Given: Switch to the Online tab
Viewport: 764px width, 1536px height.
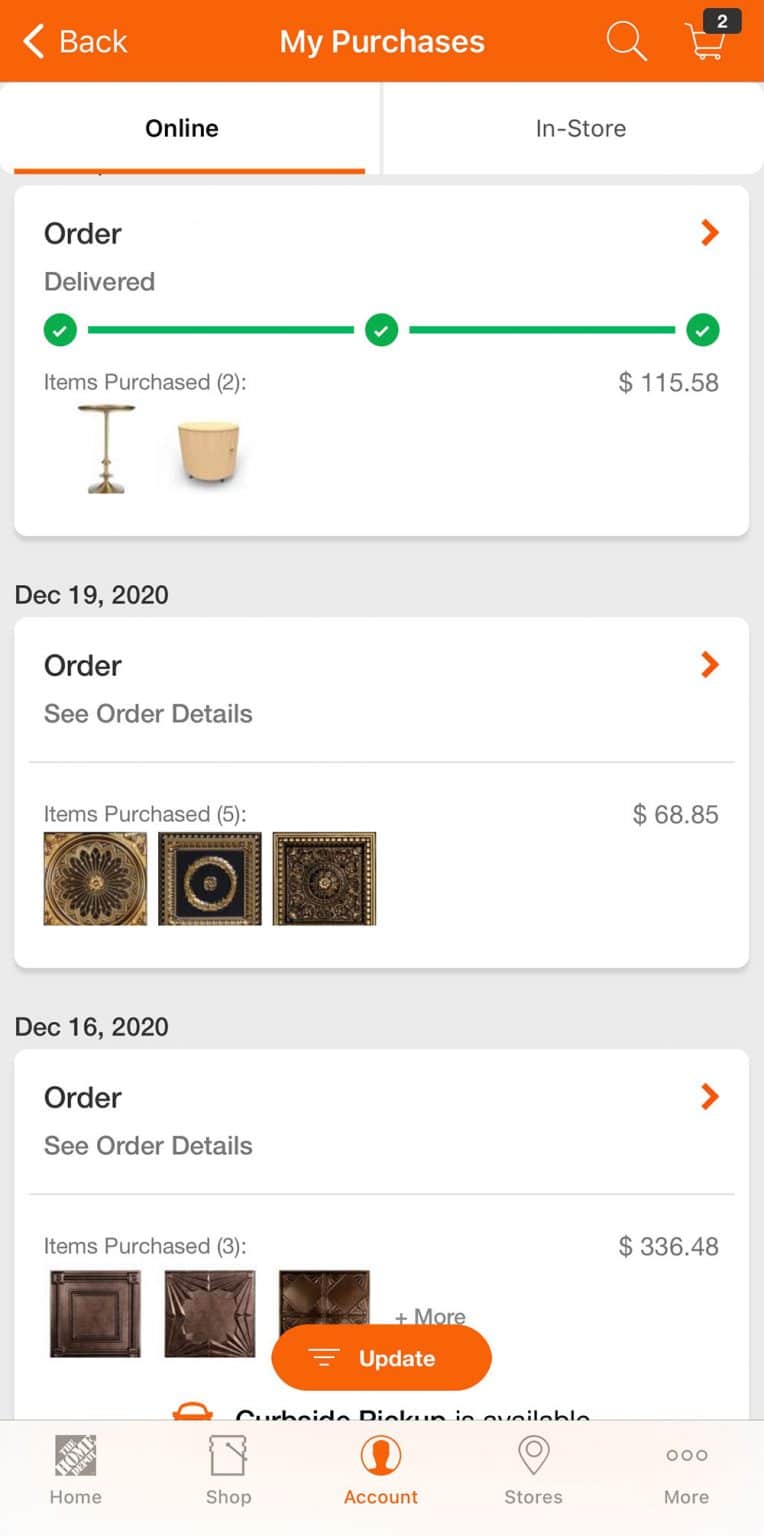Looking at the screenshot, I should pyautogui.click(x=182, y=128).
